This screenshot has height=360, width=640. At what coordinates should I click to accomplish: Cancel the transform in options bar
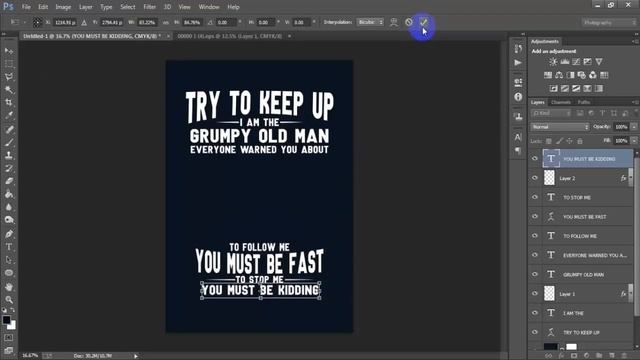[x=409, y=22]
